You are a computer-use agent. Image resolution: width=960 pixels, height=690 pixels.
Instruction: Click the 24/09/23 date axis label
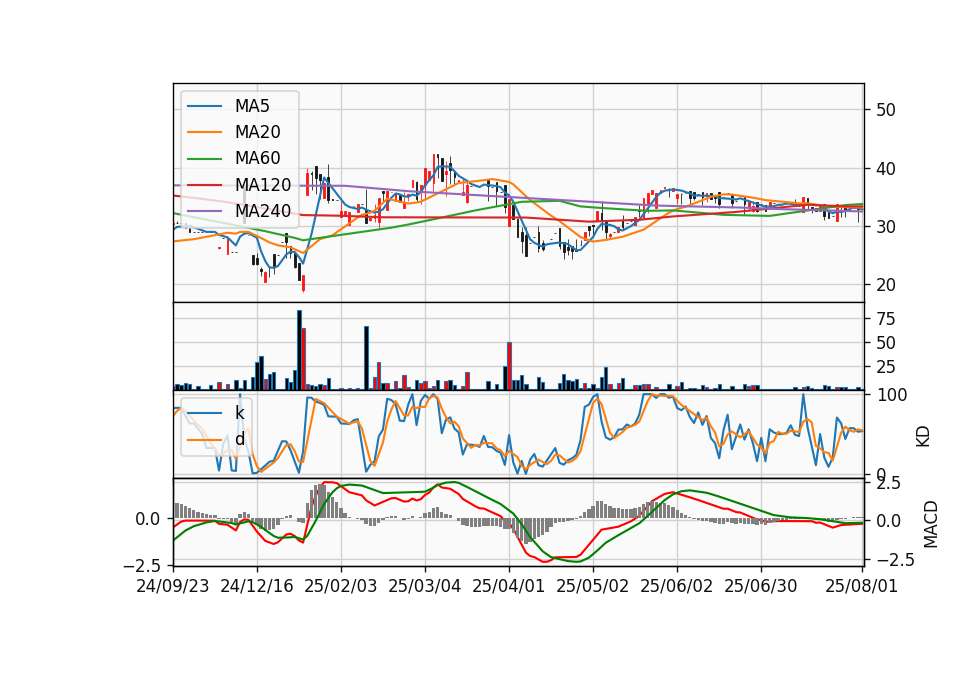point(173,586)
